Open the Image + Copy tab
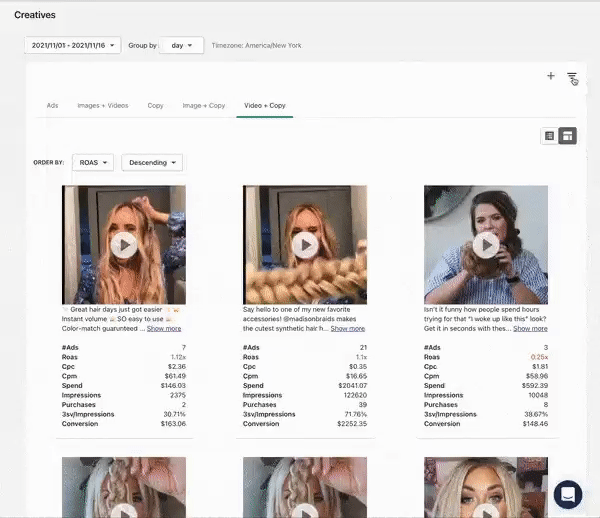The height and width of the screenshot is (518, 600). pos(203,105)
